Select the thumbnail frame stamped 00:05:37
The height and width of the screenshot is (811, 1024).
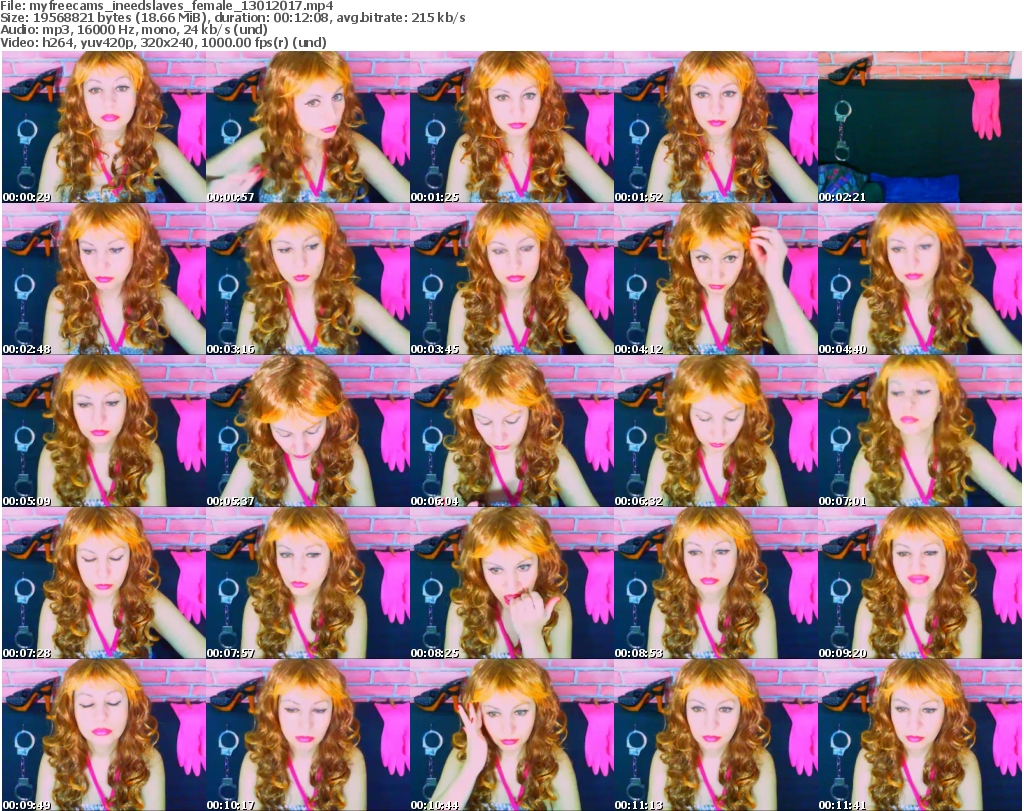[308, 432]
